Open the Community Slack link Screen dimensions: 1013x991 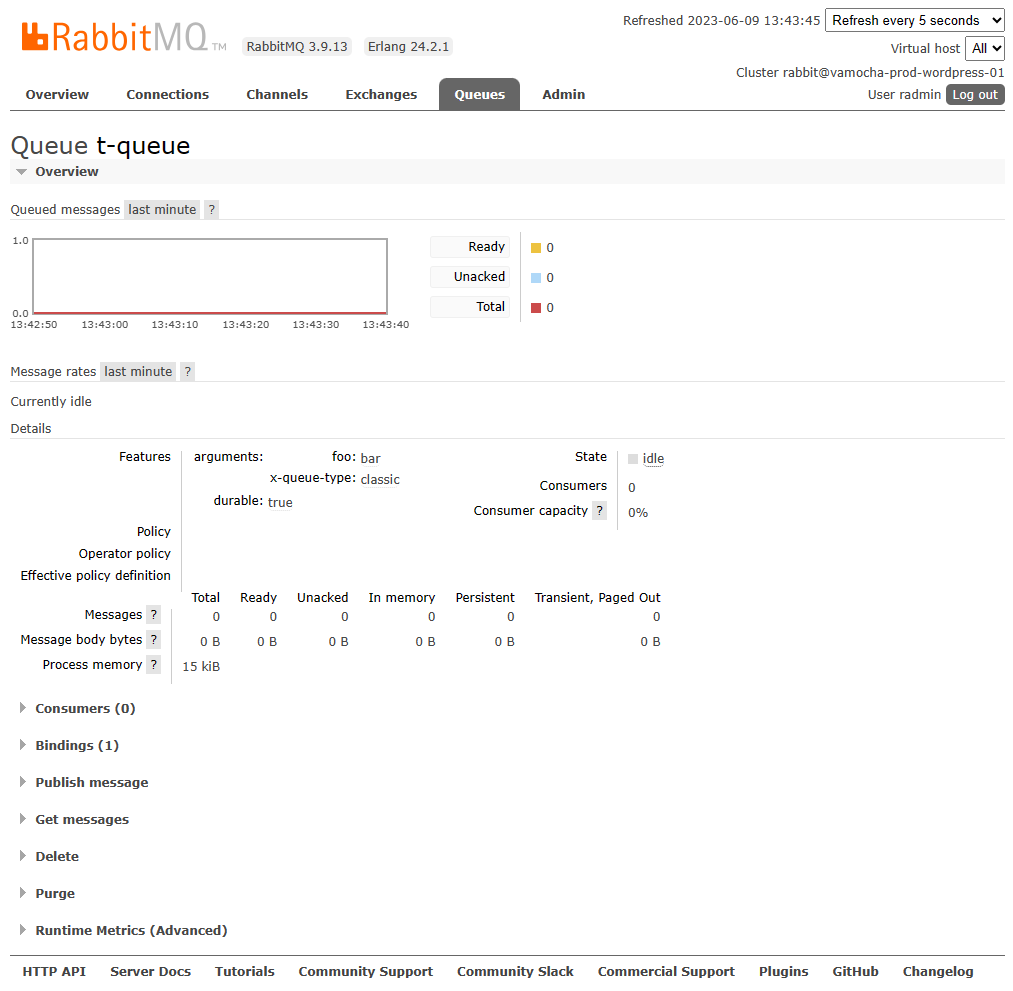pyautogui.click(x=515, y=971)
